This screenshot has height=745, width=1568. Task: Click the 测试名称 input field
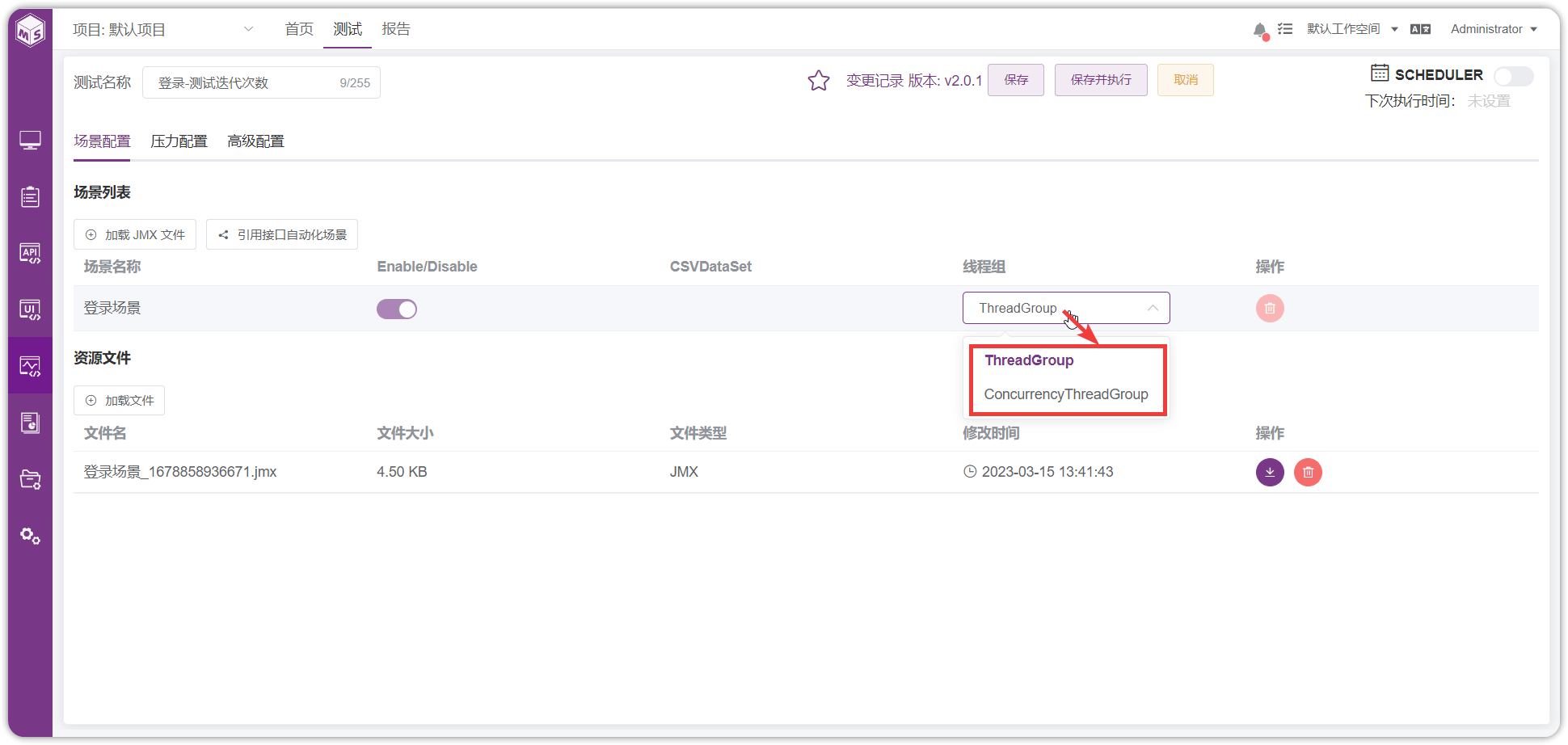coord(261,82)
